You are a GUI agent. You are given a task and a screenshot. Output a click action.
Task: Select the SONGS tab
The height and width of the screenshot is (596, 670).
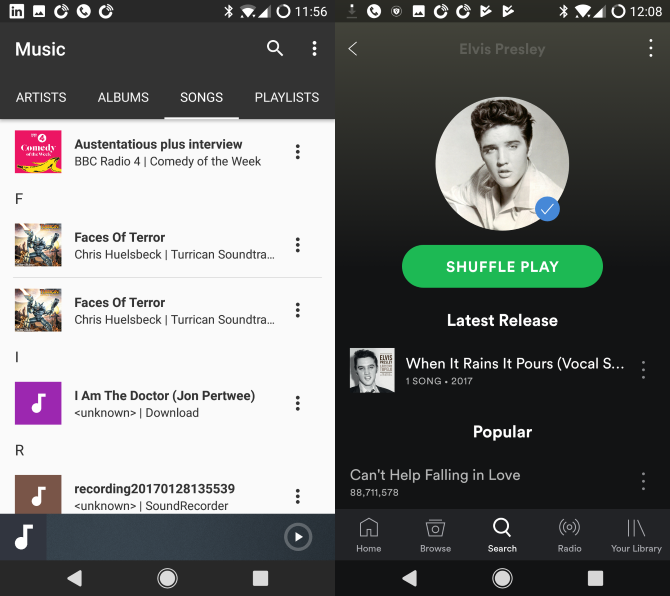click(x=201, y=97)
